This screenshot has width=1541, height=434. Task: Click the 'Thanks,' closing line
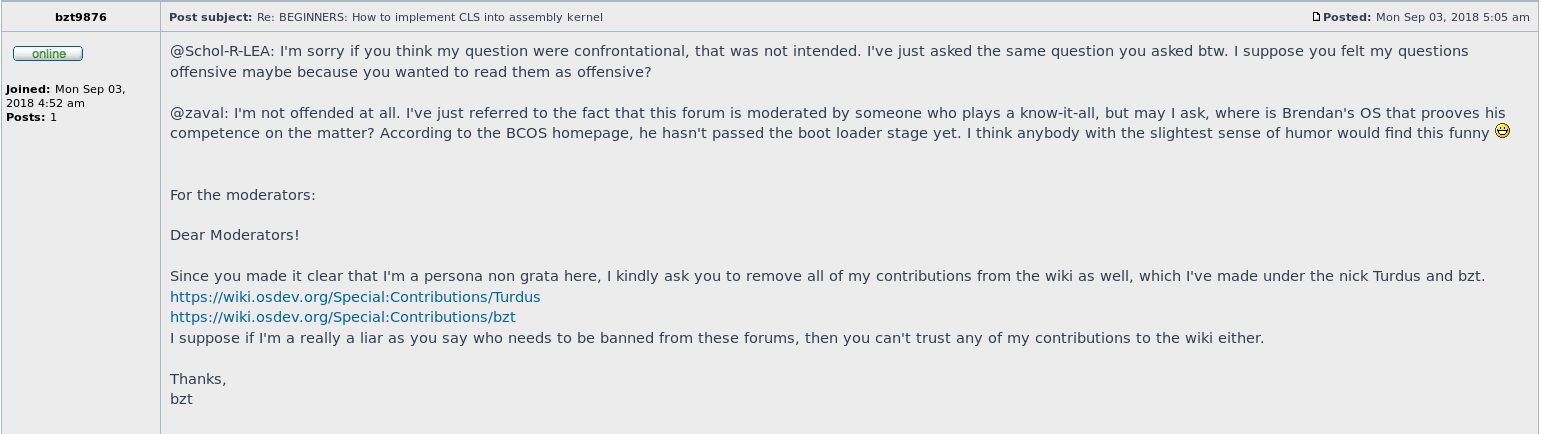tap(198, 379)
